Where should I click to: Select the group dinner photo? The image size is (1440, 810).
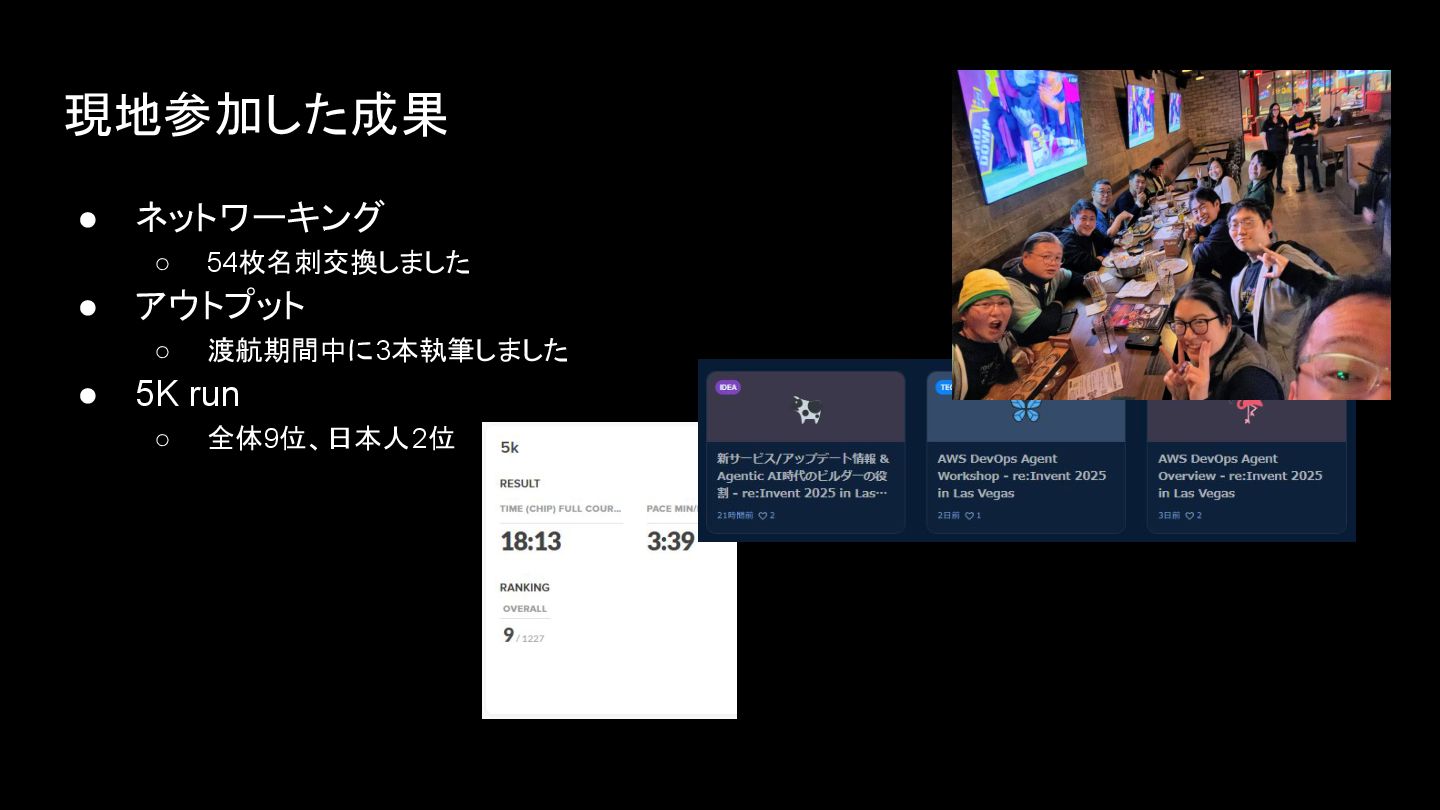[1171, 235]
